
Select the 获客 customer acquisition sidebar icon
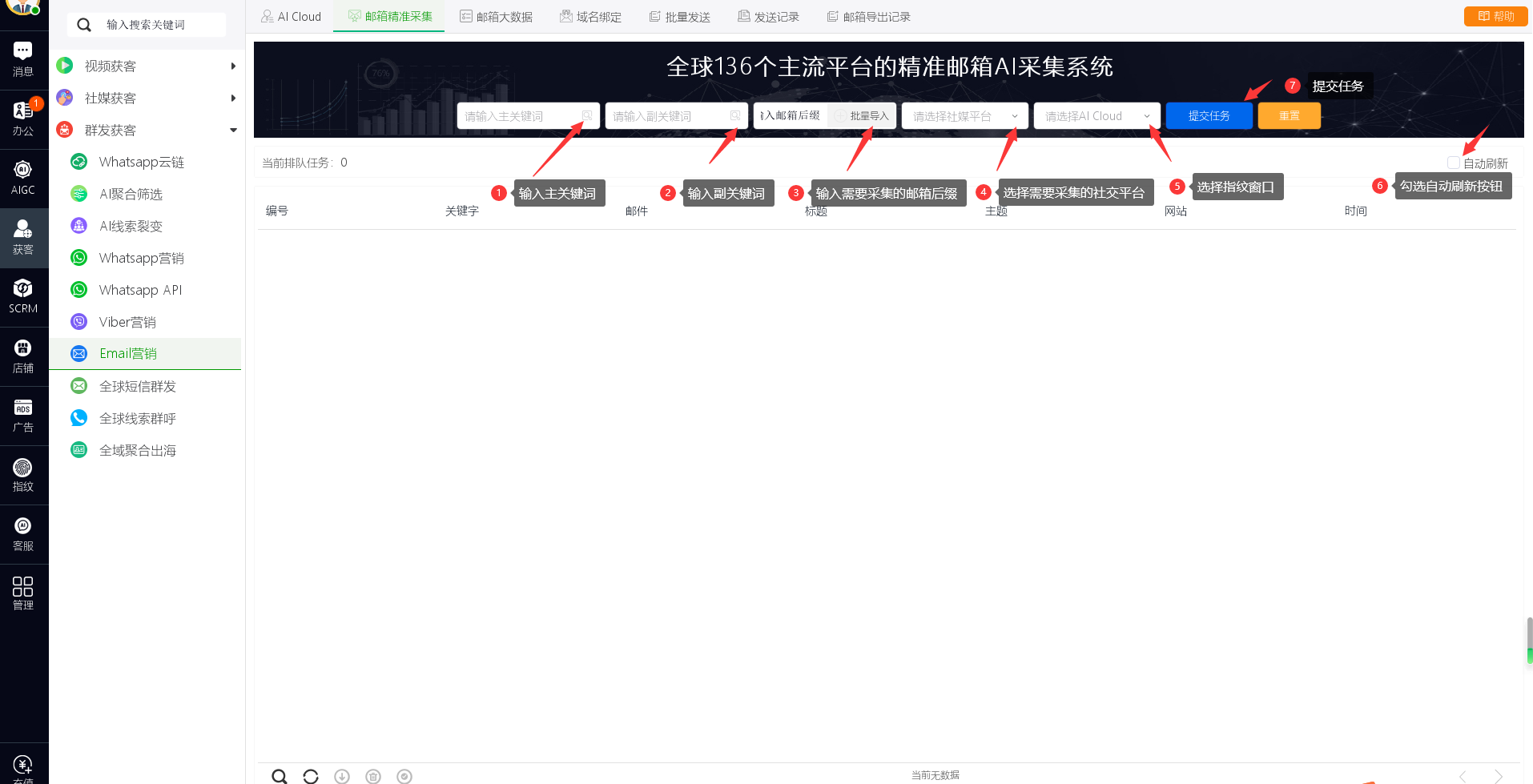[23, 238]
